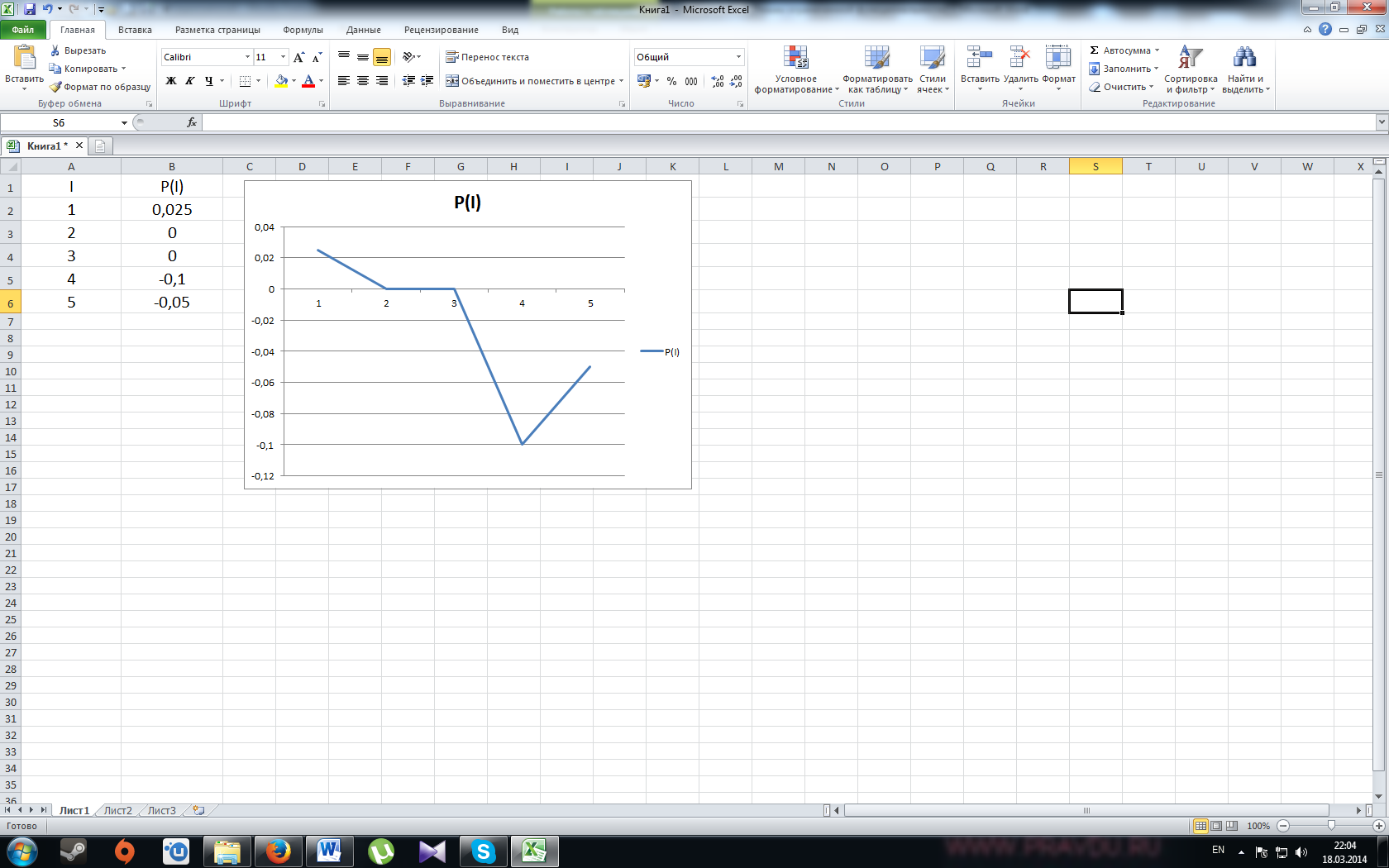Click the insert function fx icon
Image resolution: width=1389 pixels, height=868 pixels.
(x=192, y=122)
